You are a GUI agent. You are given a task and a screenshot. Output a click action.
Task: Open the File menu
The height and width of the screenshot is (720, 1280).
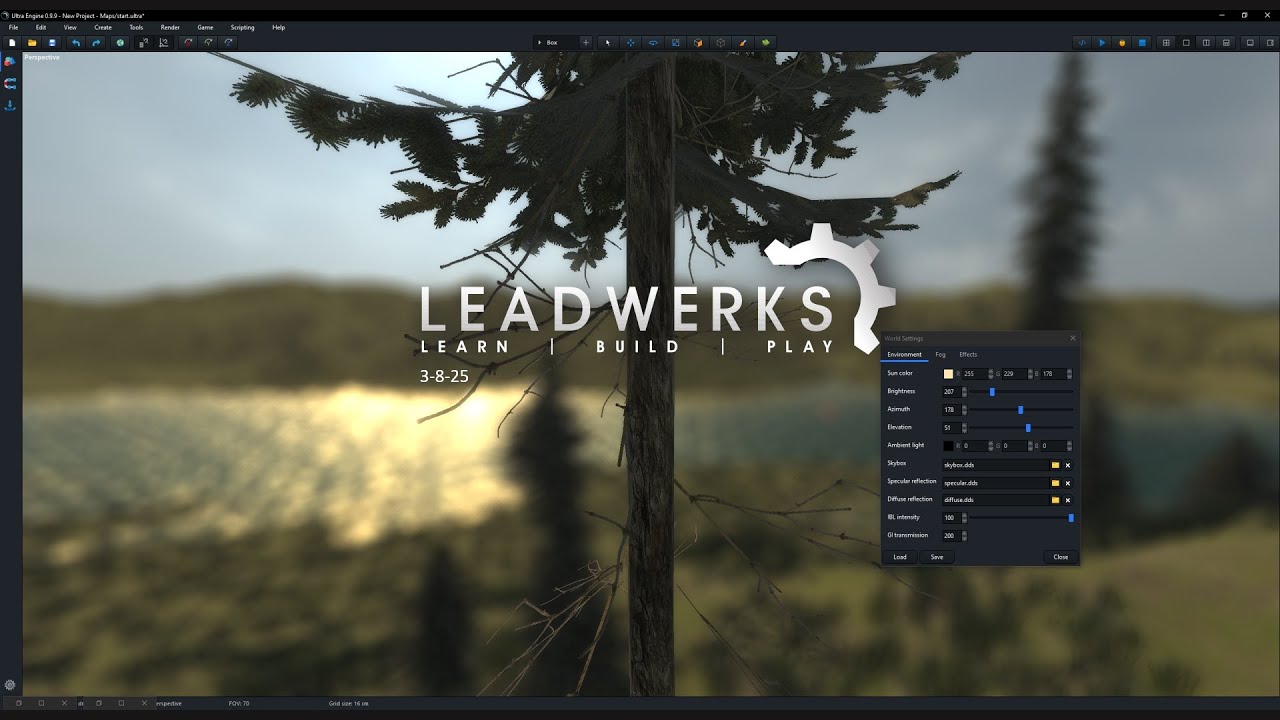point(14,27)
